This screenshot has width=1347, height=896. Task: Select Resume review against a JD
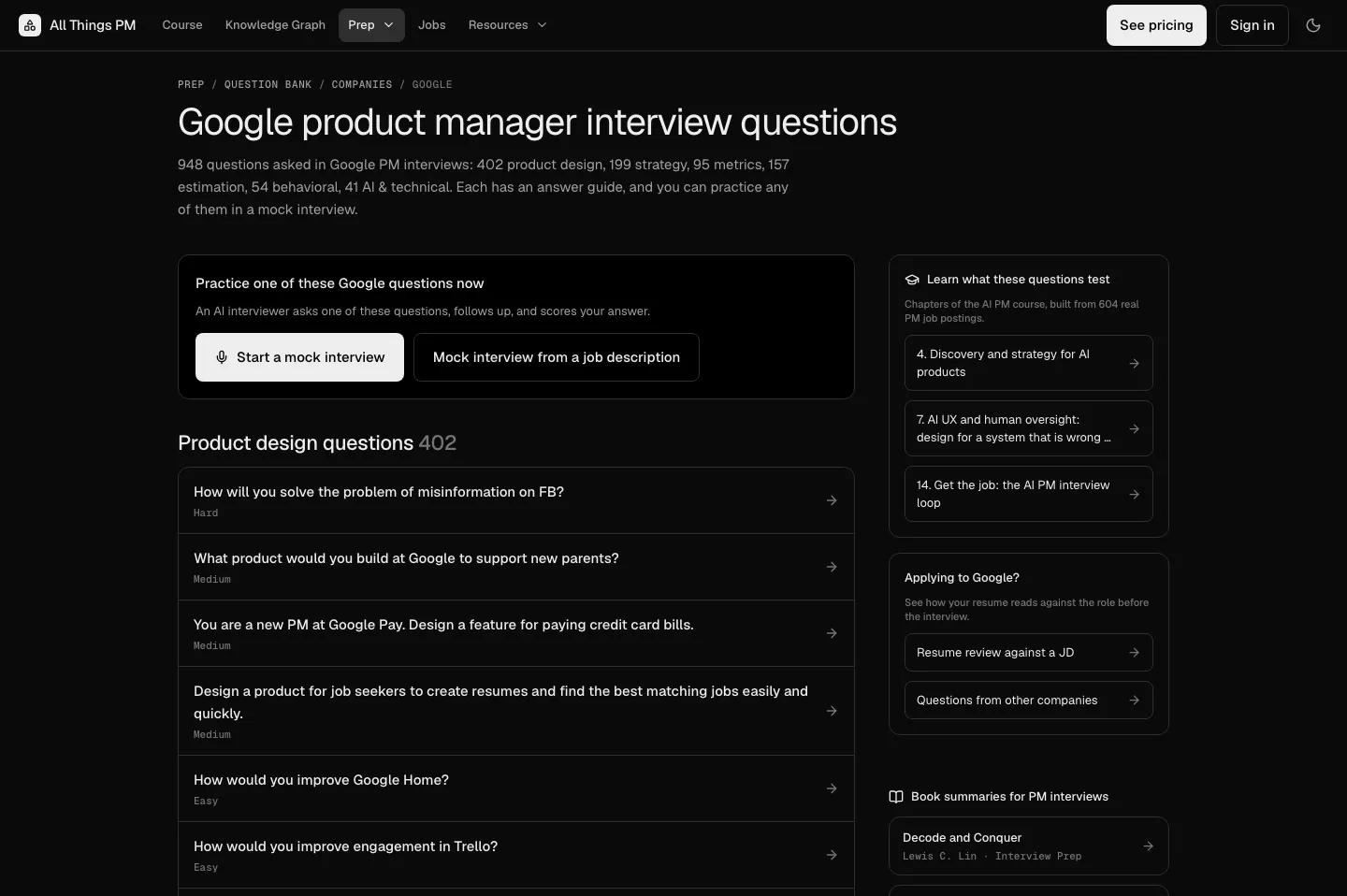1029,653
